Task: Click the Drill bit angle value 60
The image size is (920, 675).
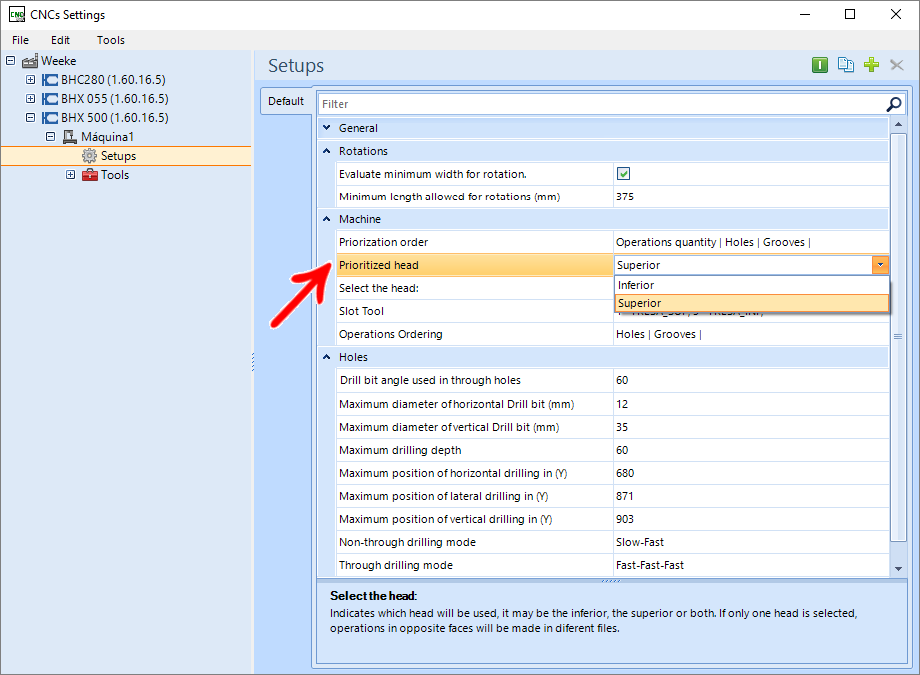Action: (622, 380)
